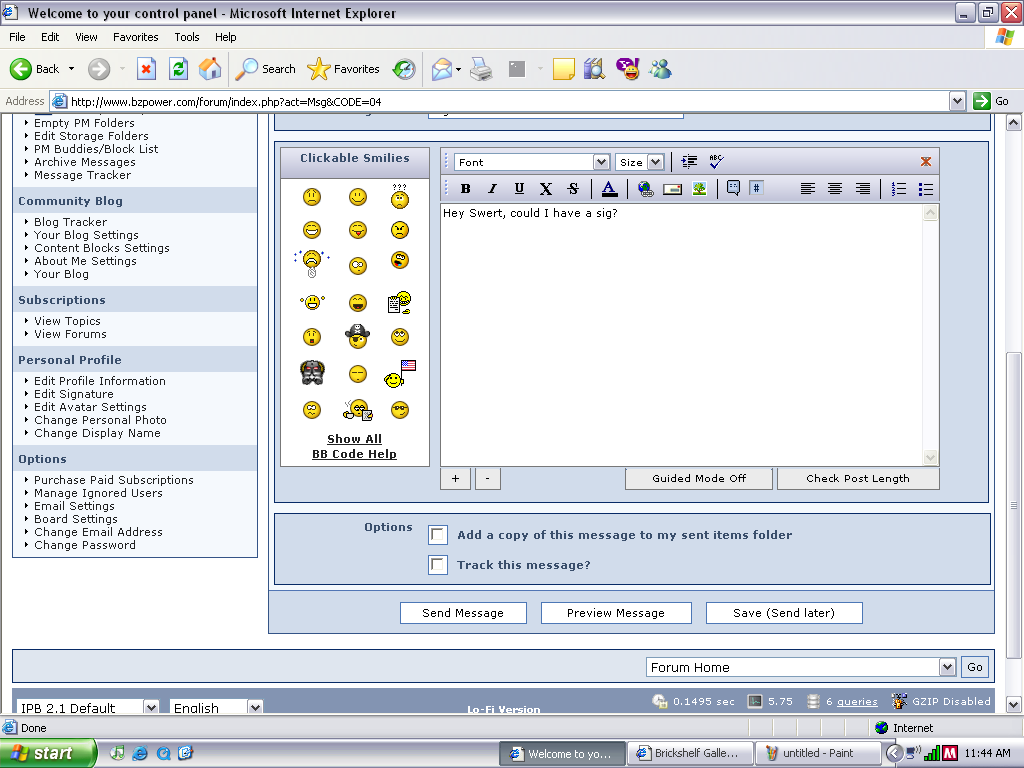This screenshot has height=768, width=1024.
Task: Choose text color with the A icon
Action: coord(609,189)
